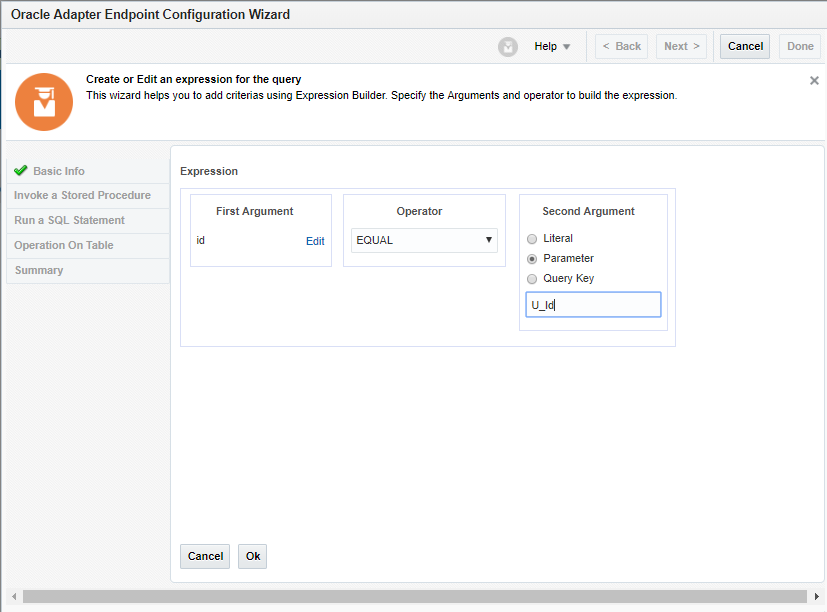Go to Invoke a Stored Procedure step
827x612 pixels.
pyautogui.click(x=82, y=195)
